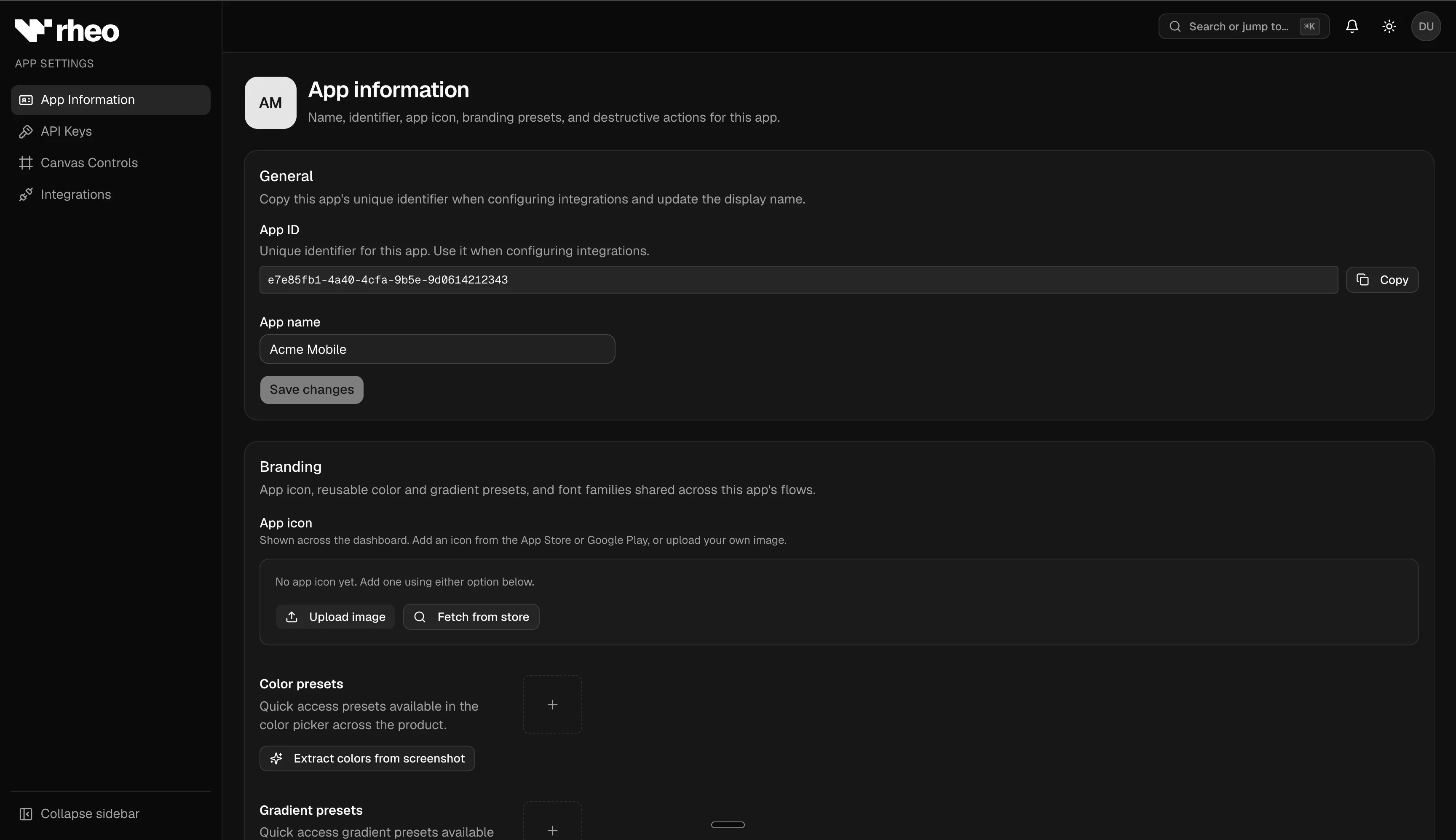Open the API Keys settings page
Screen dimensions: 1456x840
[111, 131]
